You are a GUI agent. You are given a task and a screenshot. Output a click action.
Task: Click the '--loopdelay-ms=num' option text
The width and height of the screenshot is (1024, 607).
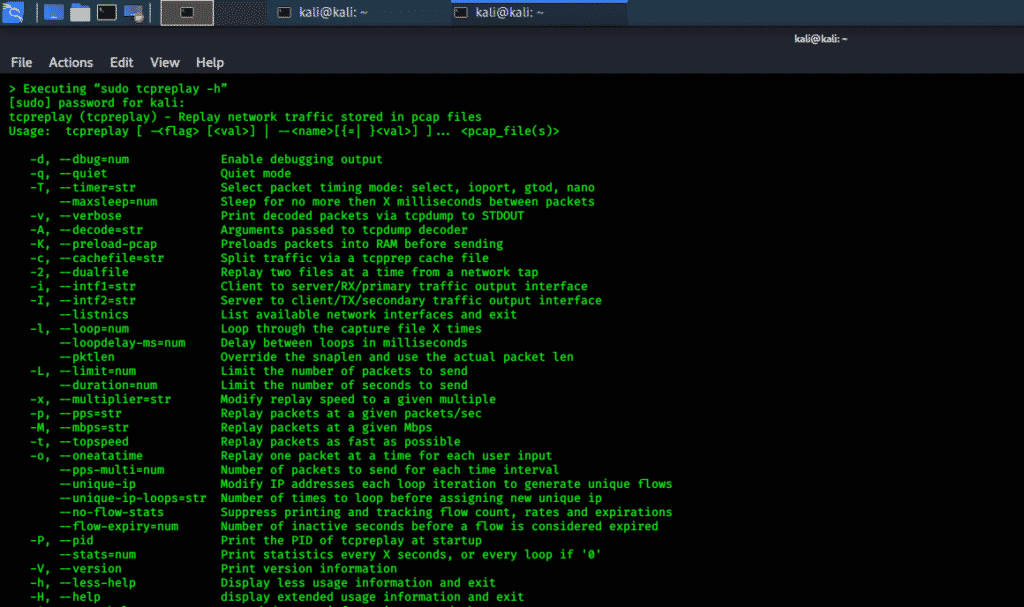122,342
